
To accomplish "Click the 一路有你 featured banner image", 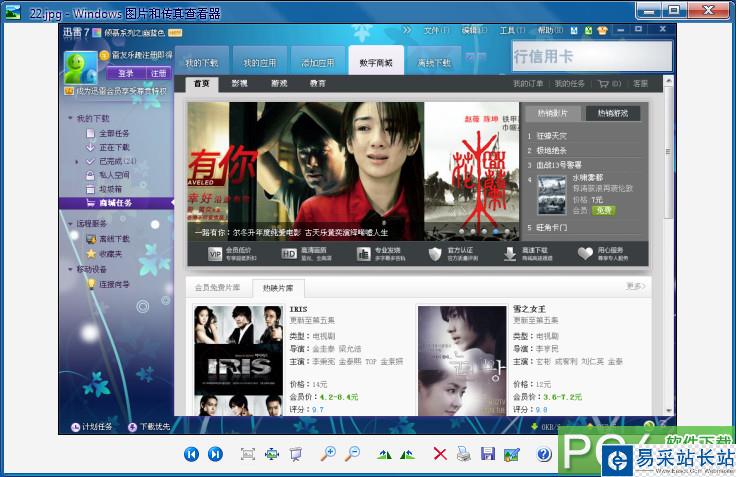I will pos(306,171).
